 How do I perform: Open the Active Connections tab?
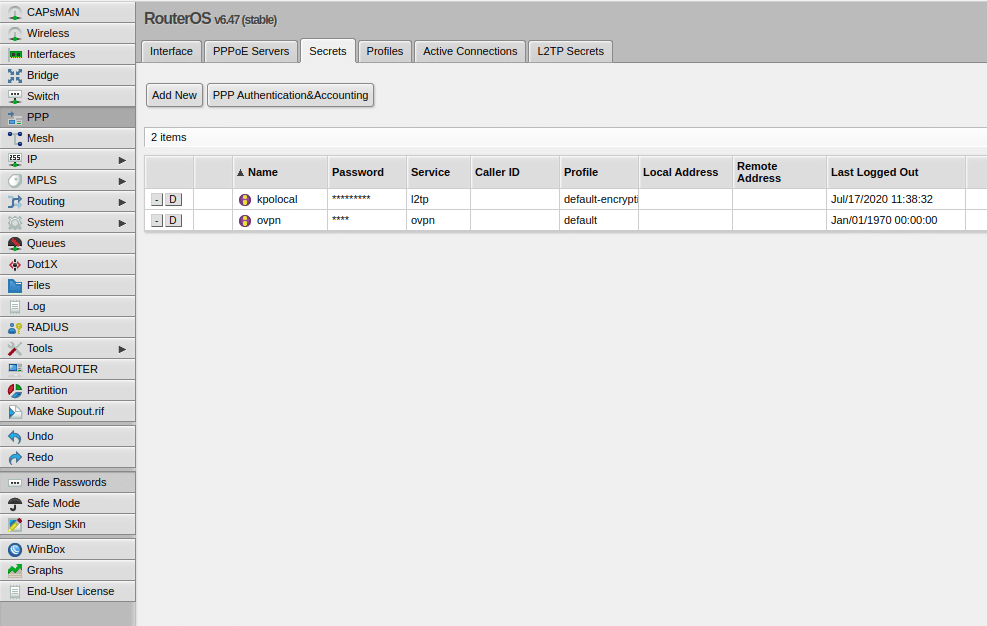469,50
